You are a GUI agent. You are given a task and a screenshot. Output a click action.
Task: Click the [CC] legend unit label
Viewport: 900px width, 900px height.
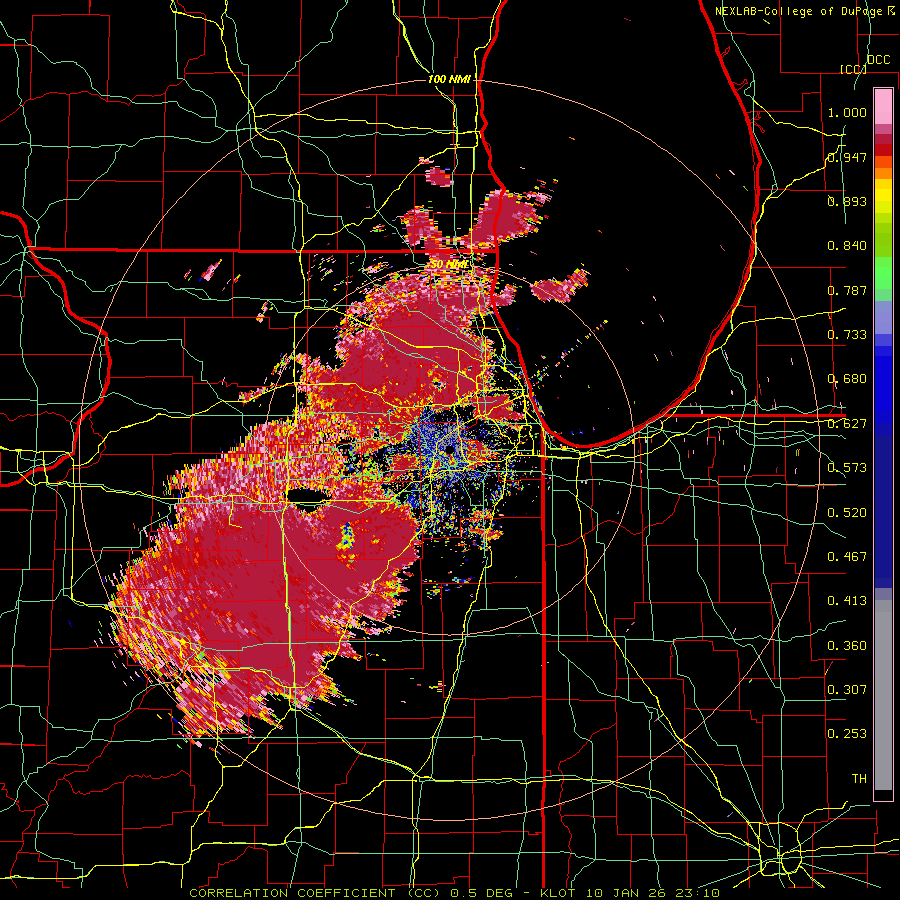point(853,69)
